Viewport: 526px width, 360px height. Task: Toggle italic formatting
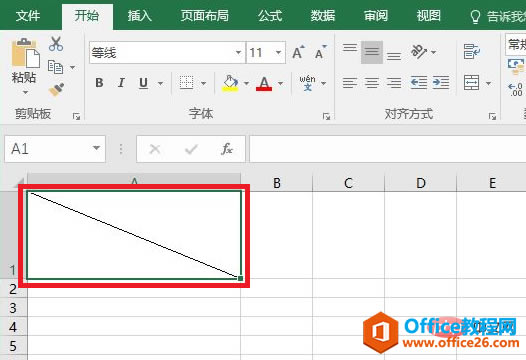(121, 83)
